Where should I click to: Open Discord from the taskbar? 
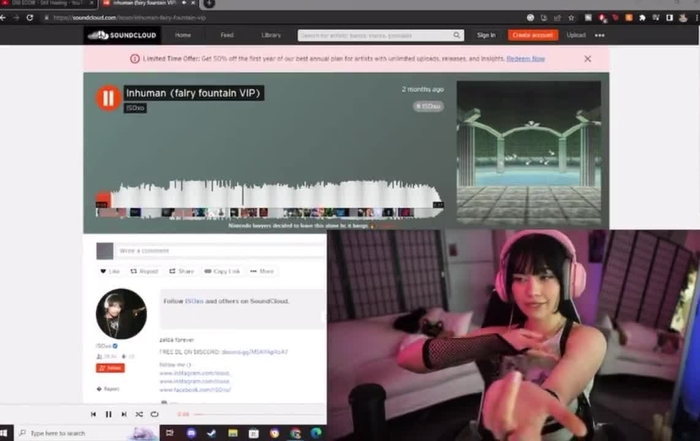tap(191, 433)
